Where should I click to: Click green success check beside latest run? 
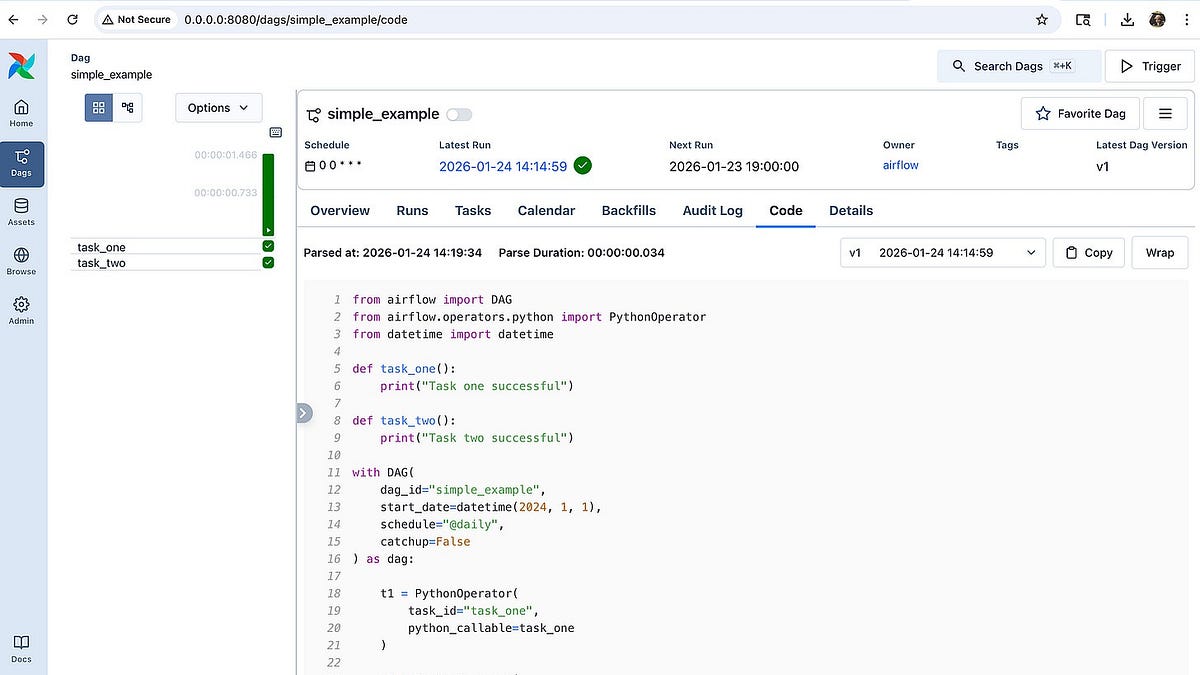tap(582, 166)
